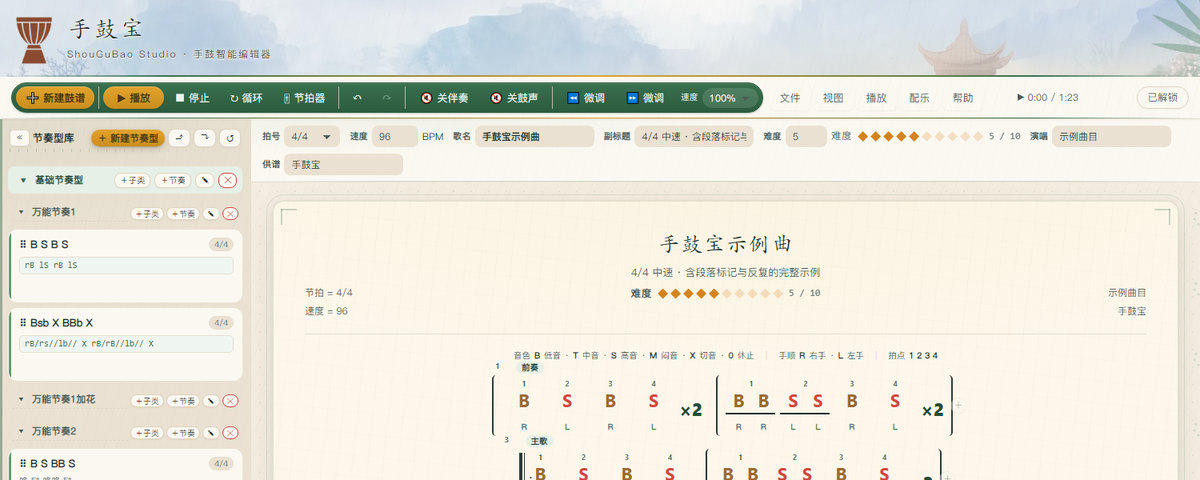Click the first curved arrow icon beside 新建节奏型
1200x480 pixels.
179,138
